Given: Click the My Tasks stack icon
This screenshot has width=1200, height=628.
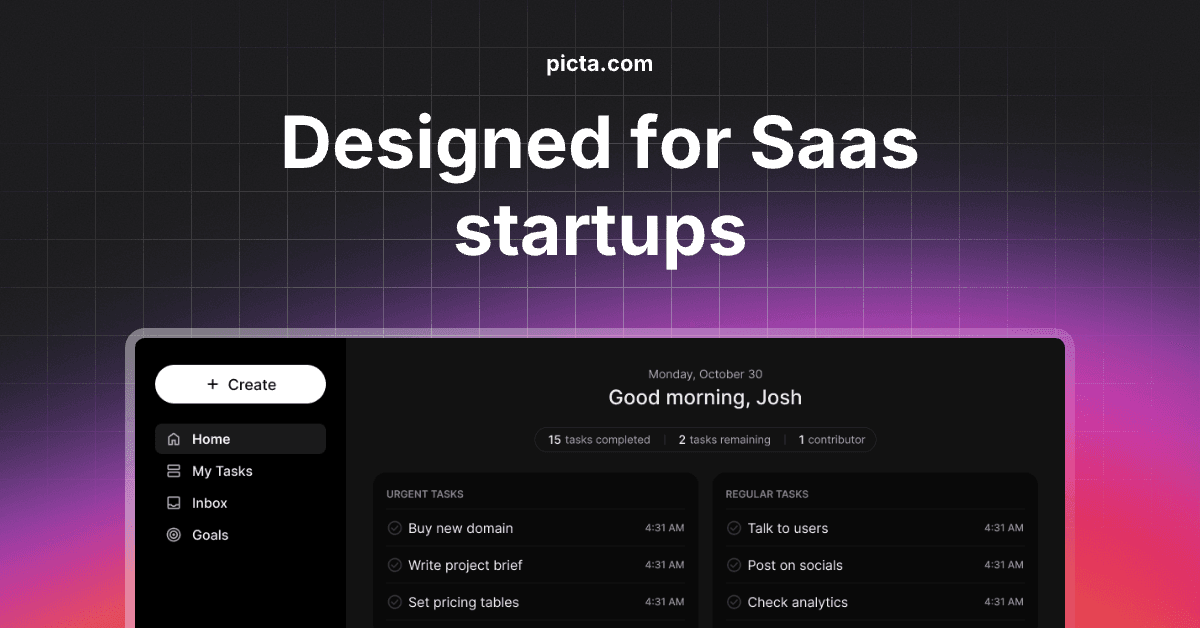Looking at the screenshot, I should [x=174, y=471].
